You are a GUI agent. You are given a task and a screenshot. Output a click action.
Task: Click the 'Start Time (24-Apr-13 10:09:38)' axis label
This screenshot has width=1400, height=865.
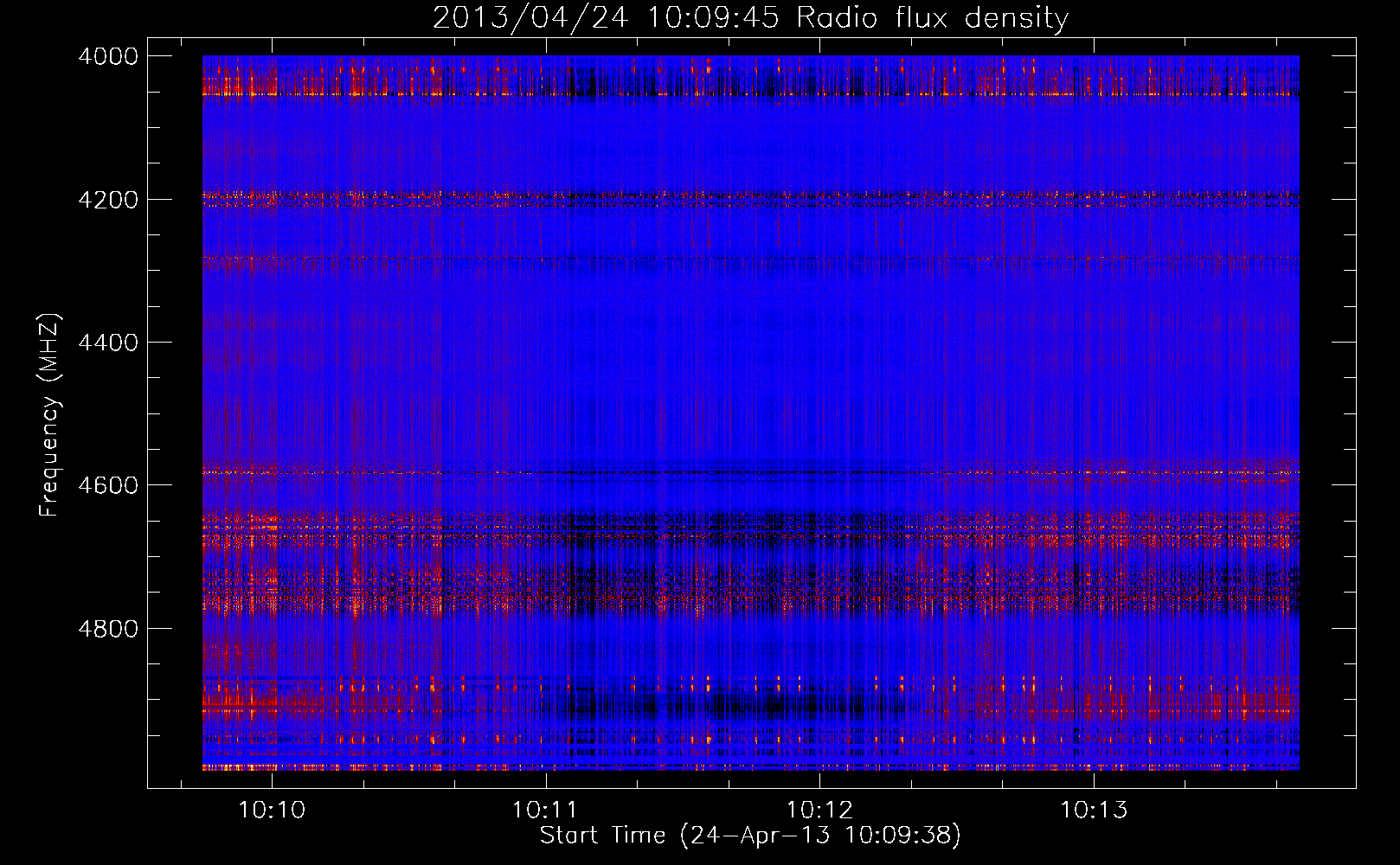coord(750,836)
